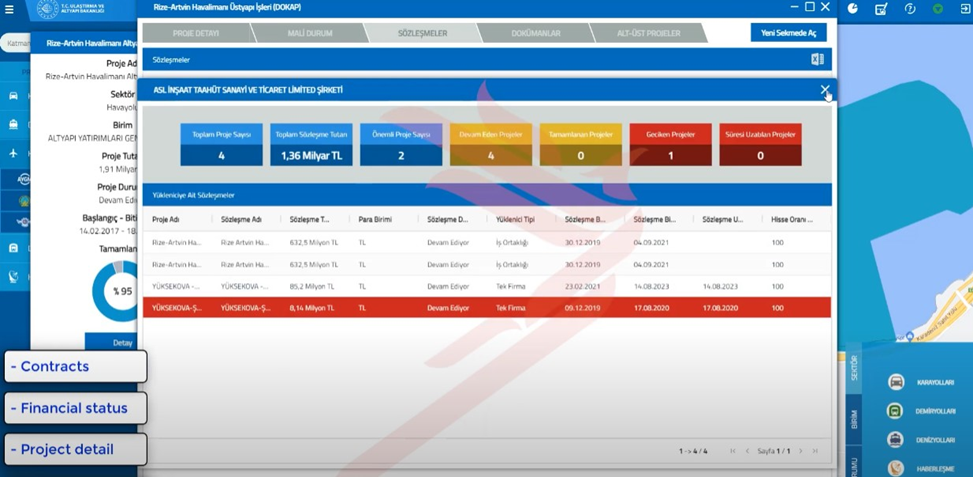Viewport: 973px width, 477px height.
Task: Open the Dokümanlar tab
Action: (x=535, y=33)
